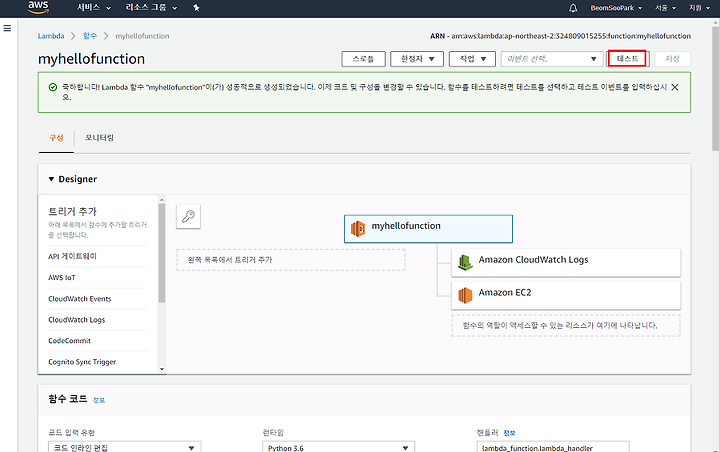The width and height of the screenshot is (720, 452).
Task: Click the Amazon CloudWatch Logs green icon
Action: (465, 262)
